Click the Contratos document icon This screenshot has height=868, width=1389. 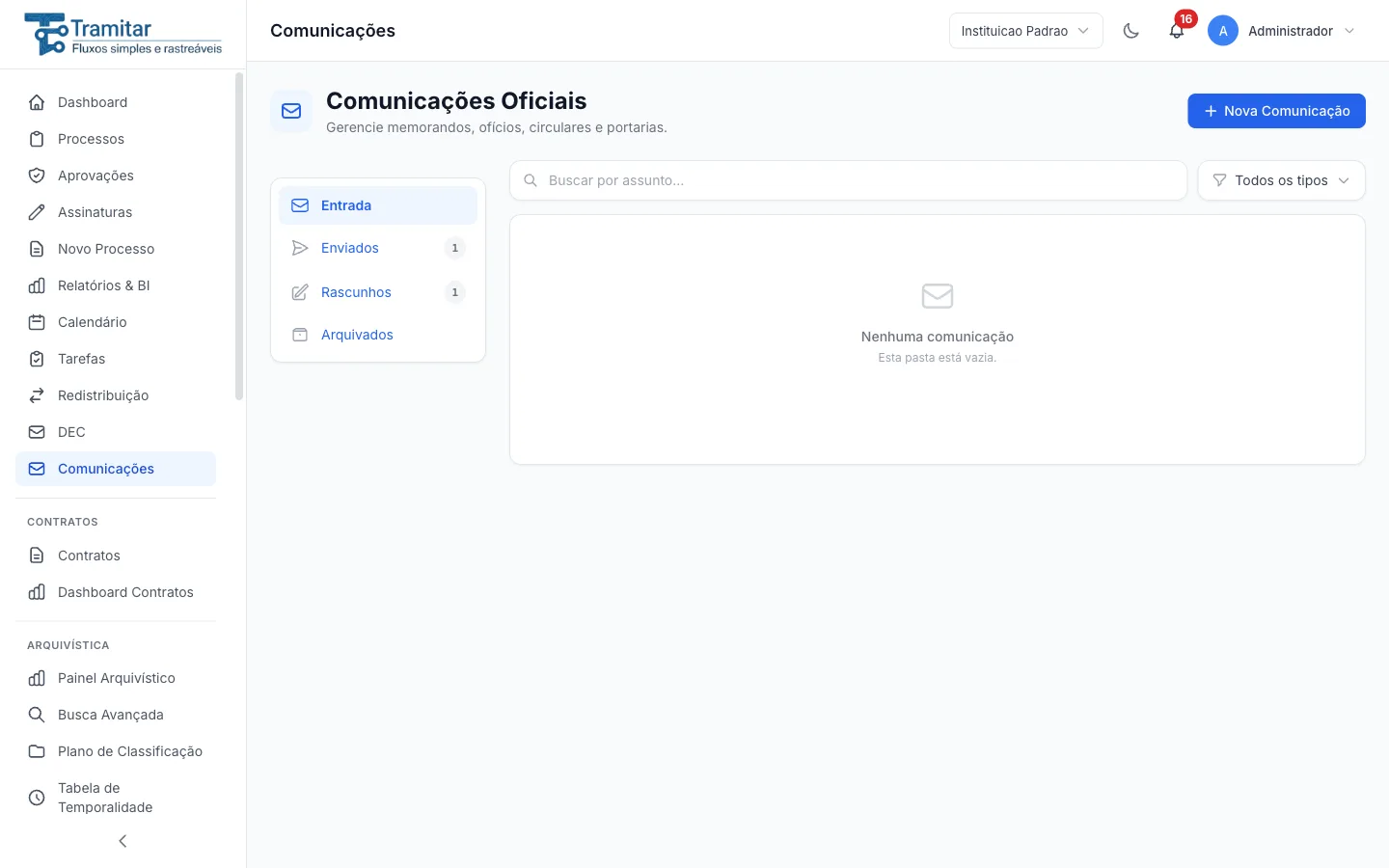pos(37,556)
